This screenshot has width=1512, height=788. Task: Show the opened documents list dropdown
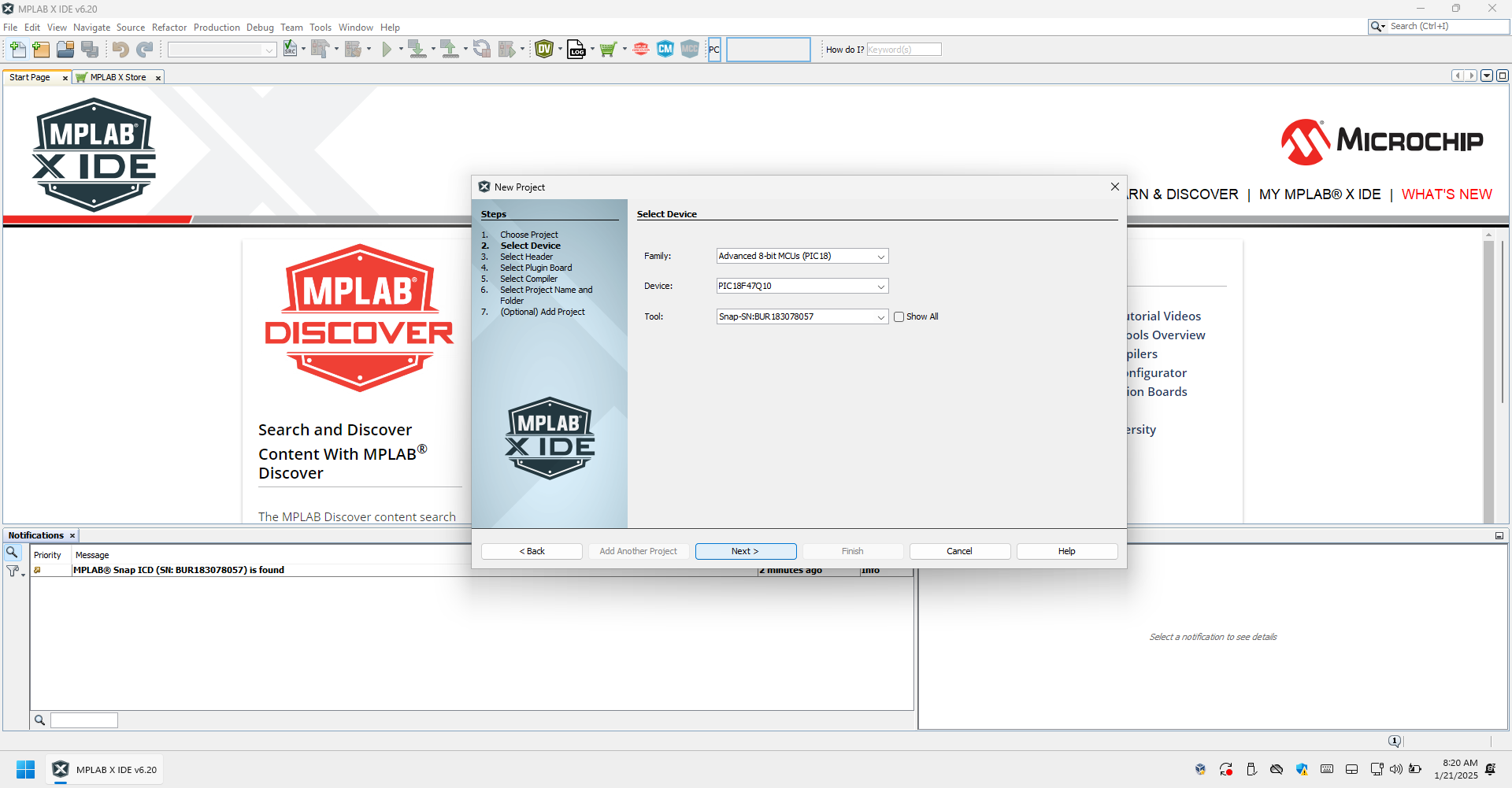pos(1487,76)
